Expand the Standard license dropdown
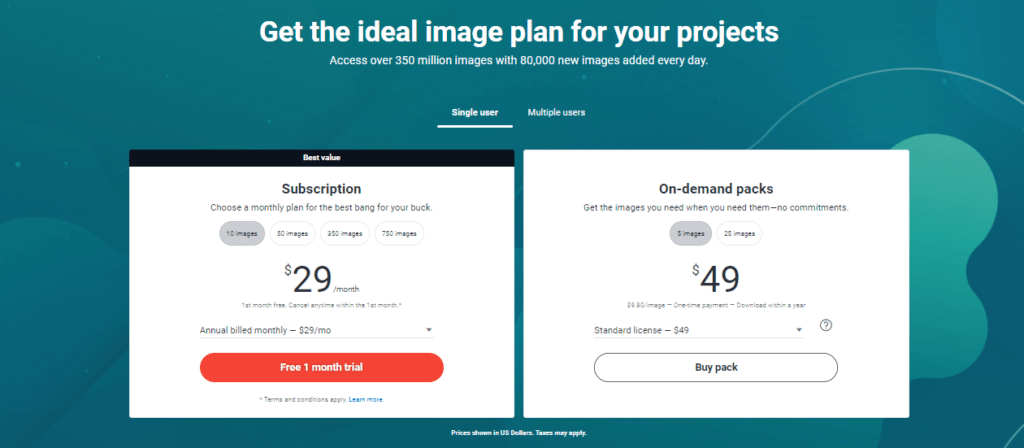 pos(698,330)
